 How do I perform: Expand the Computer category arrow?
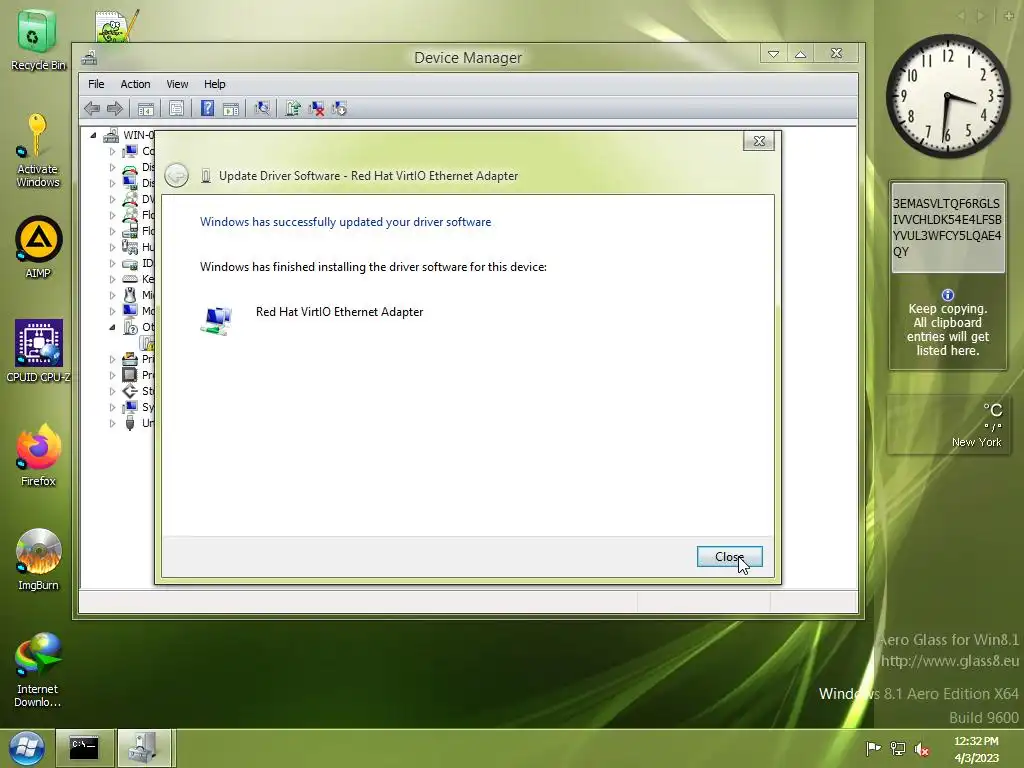click(112, 151)
